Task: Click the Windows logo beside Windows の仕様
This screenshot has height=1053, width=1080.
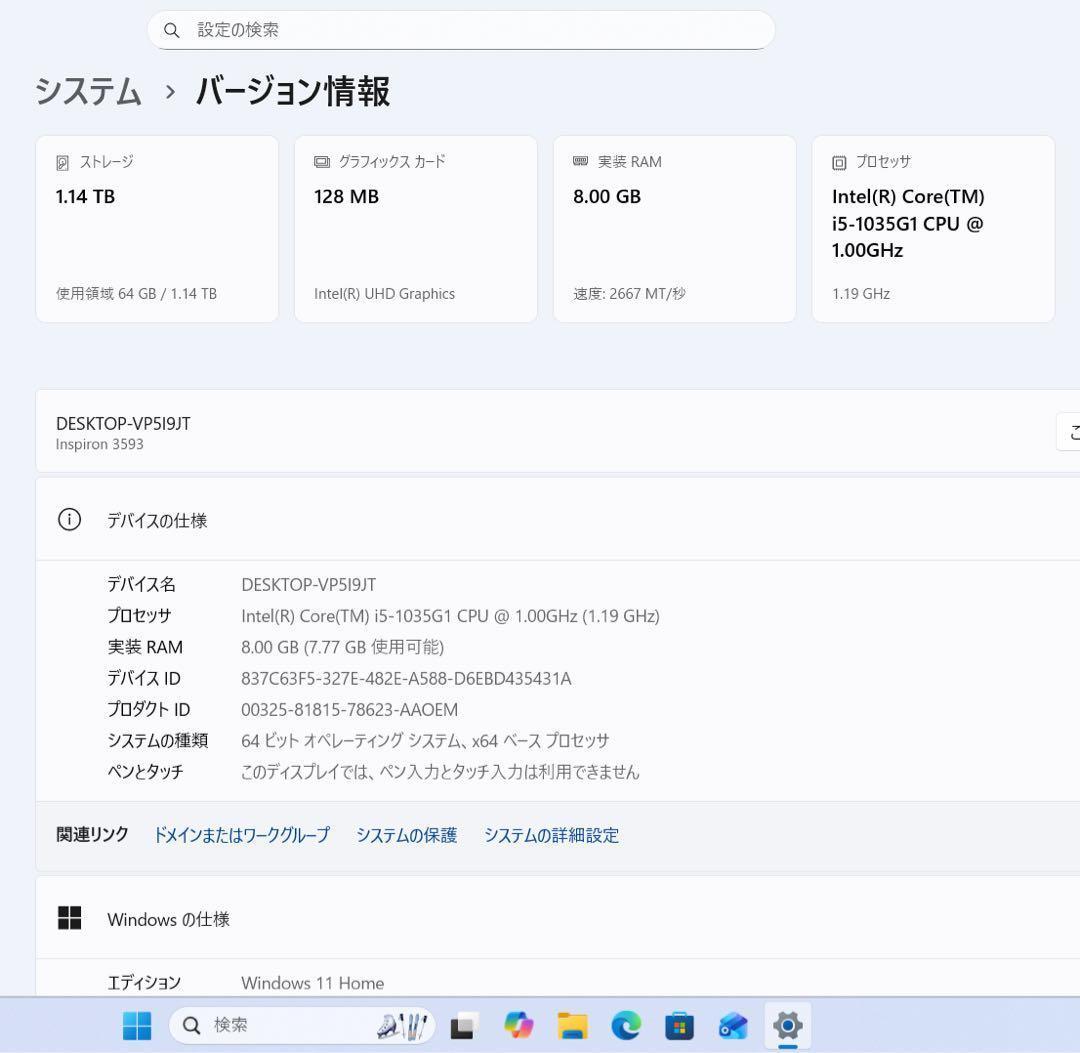Action: (x=70, y=918)
